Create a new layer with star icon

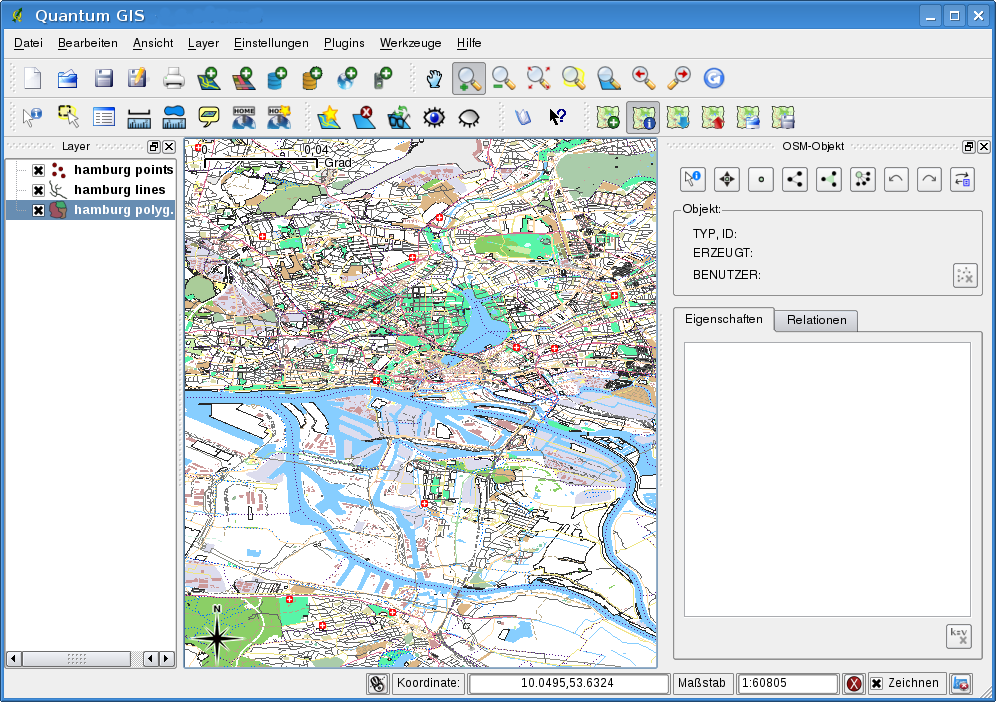328,117
